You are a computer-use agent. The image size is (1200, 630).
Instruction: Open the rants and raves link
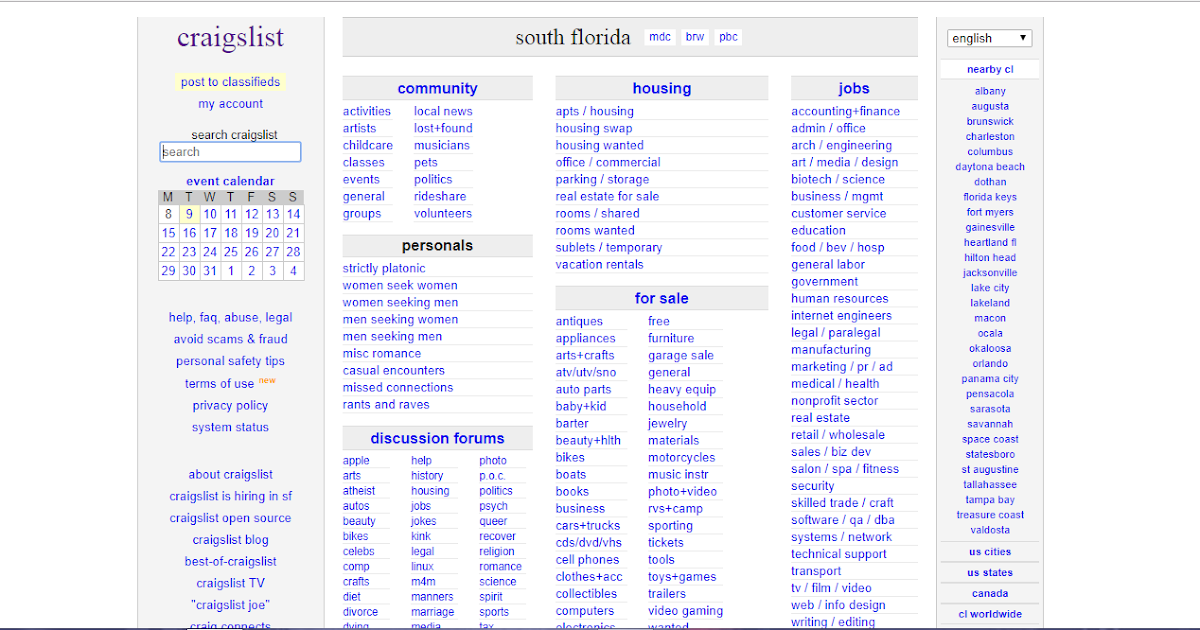tap(386, 405)
